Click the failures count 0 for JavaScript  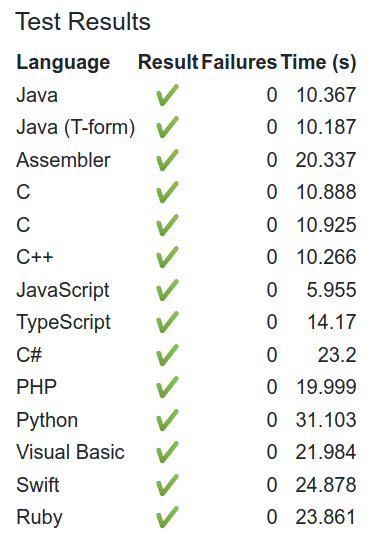coord(272,290)
